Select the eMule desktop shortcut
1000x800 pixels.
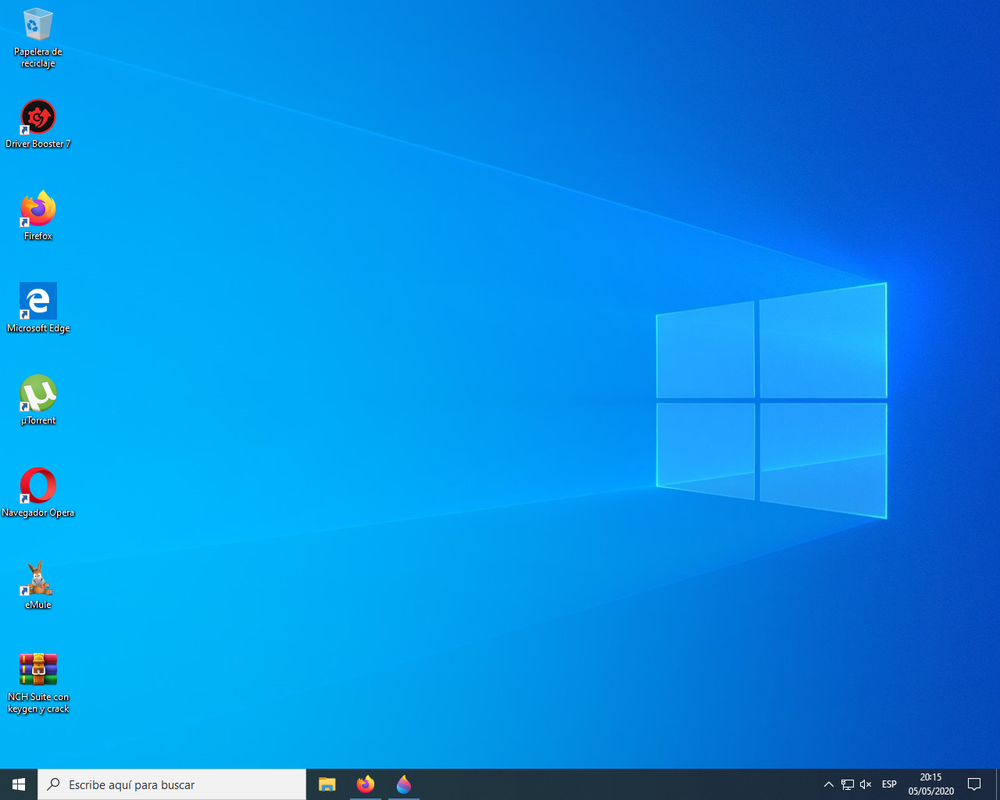coord(38,585)
